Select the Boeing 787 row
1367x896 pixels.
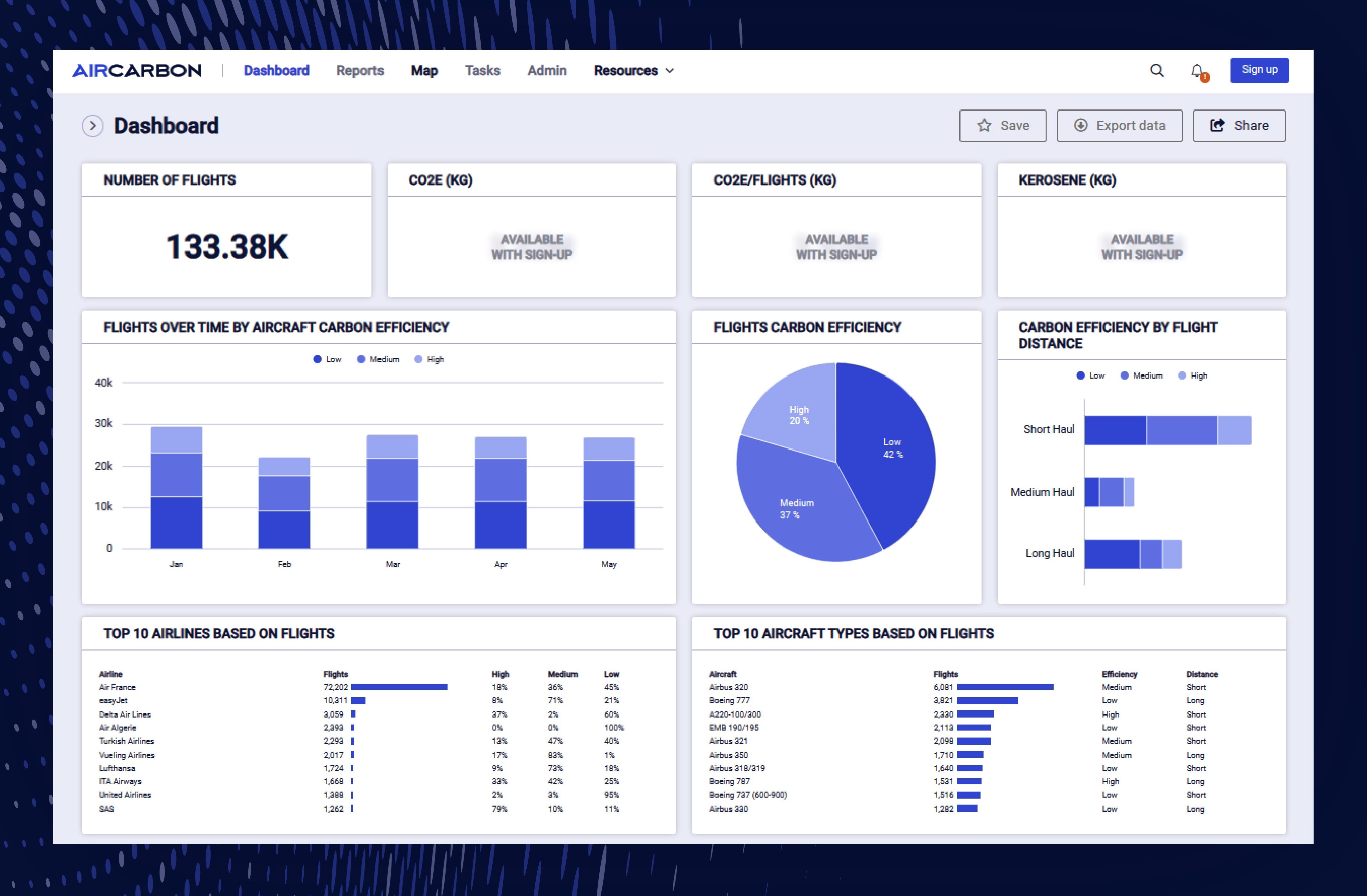[964, 781]
